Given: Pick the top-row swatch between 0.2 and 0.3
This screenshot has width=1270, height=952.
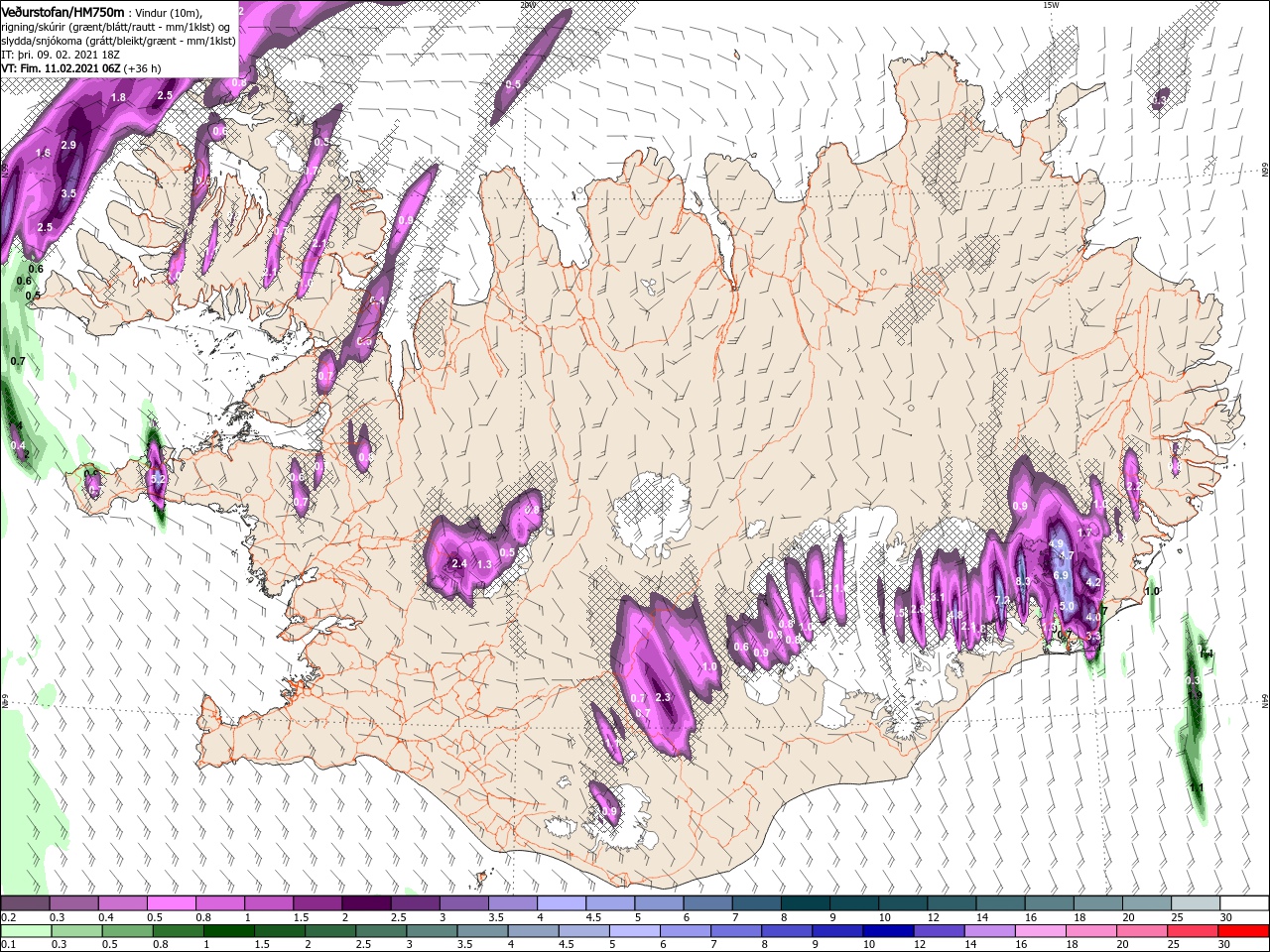Looking at the screenshot, I should pos(24,903).
